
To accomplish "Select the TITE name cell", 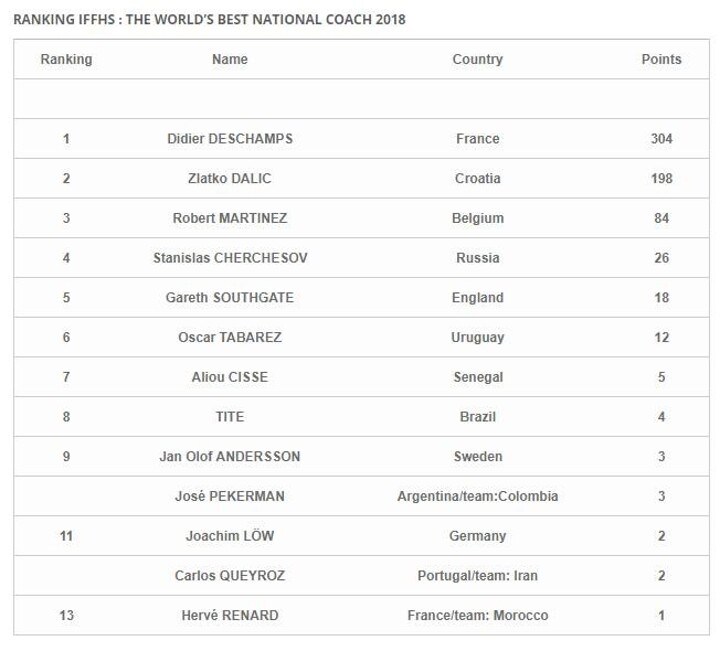I will click(x=230, y=417).
